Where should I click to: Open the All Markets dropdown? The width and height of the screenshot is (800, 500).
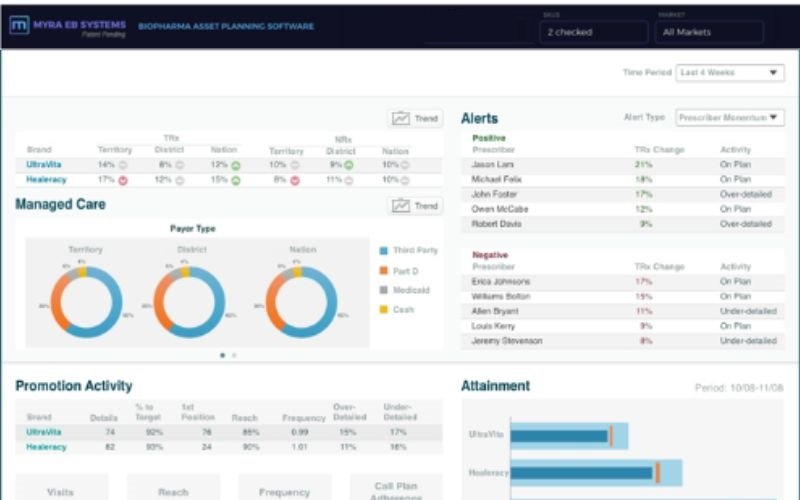(709, 32)
